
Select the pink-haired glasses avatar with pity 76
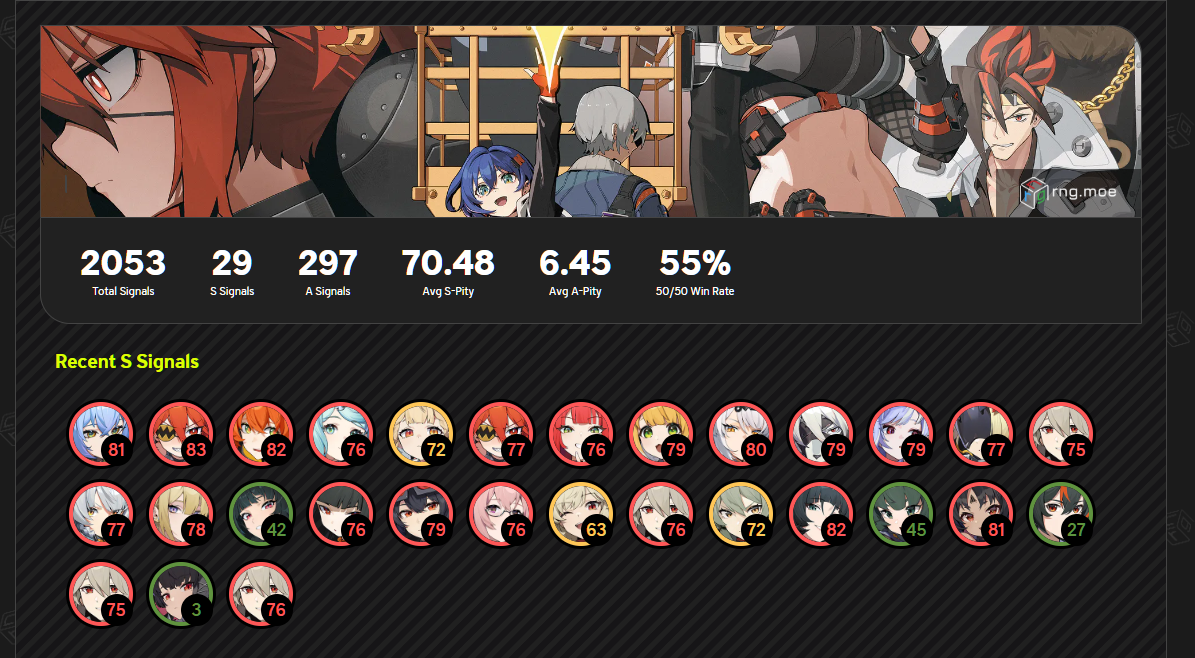501,515
